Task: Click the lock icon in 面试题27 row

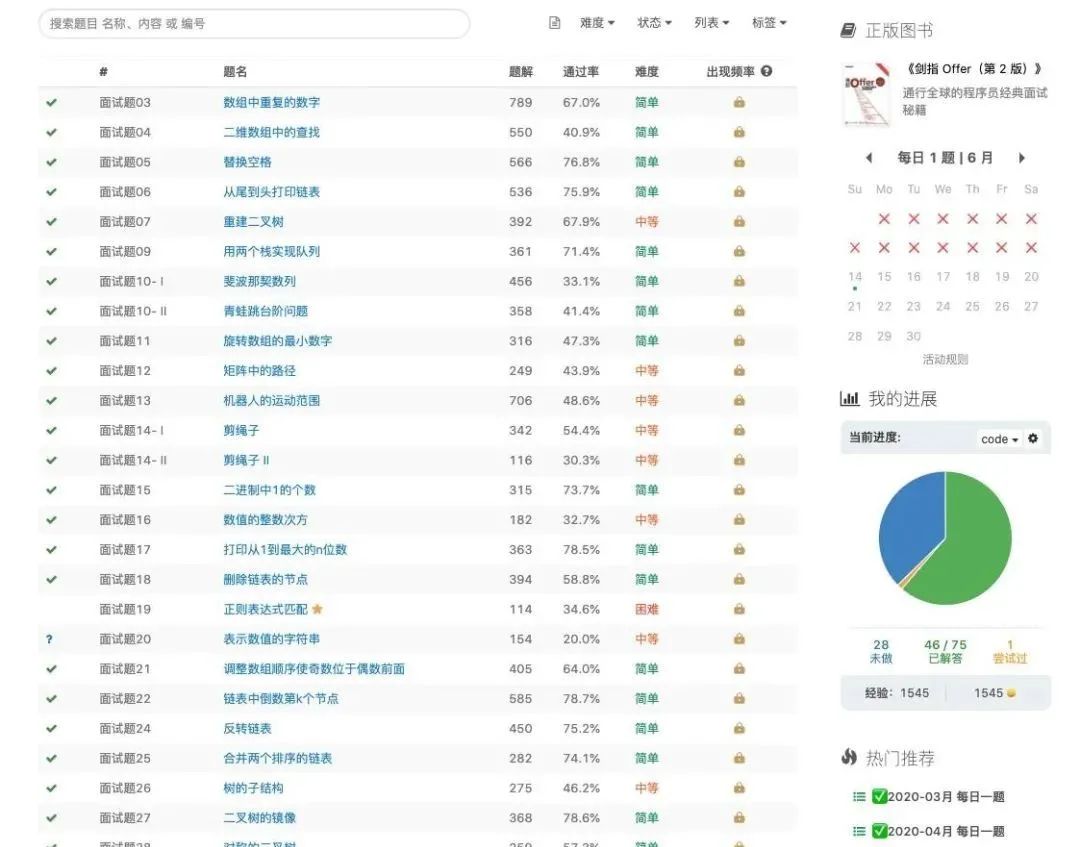Action: click(739, 818)
